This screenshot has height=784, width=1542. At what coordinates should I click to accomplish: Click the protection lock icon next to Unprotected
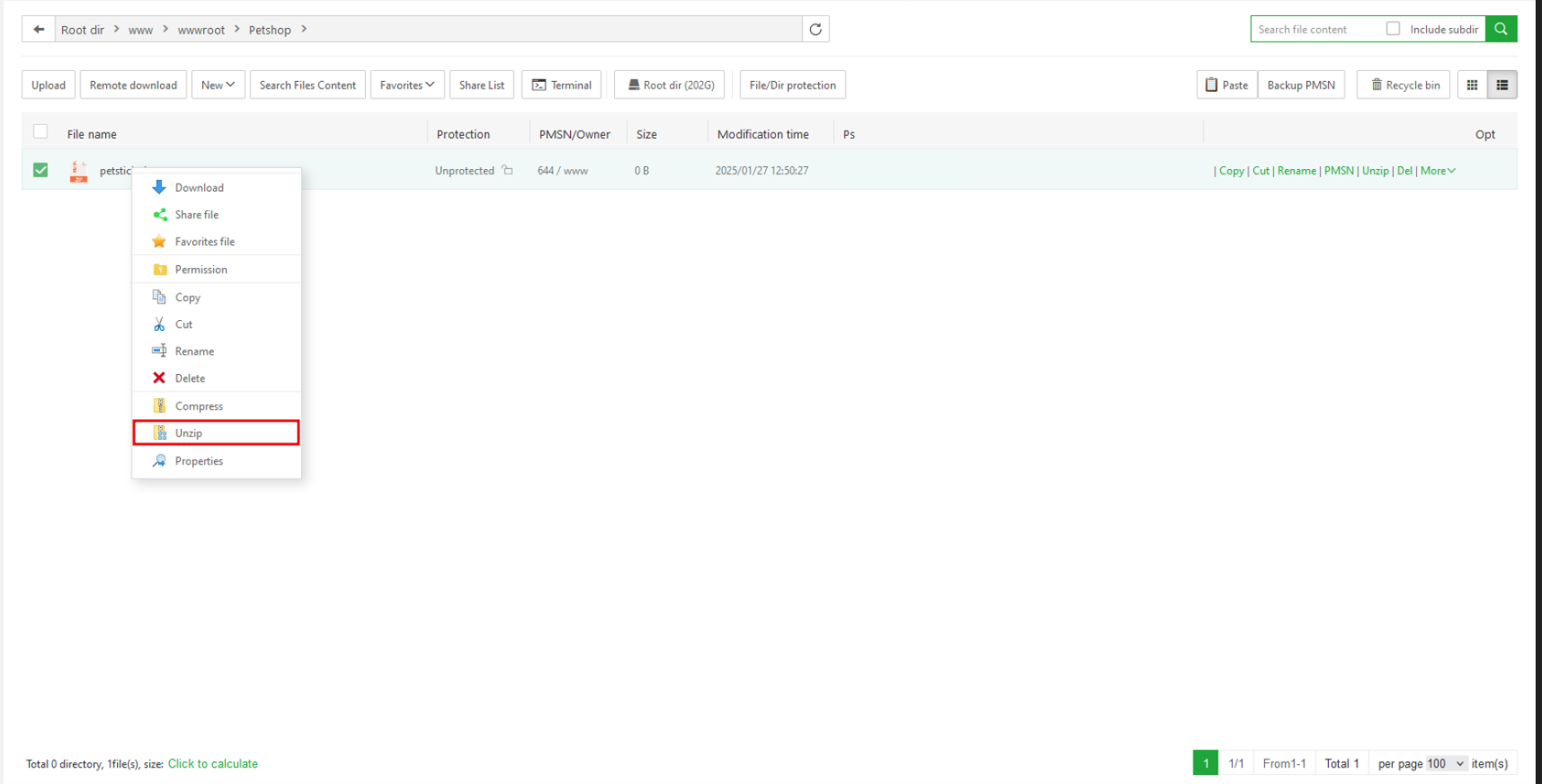coord(508,171)
